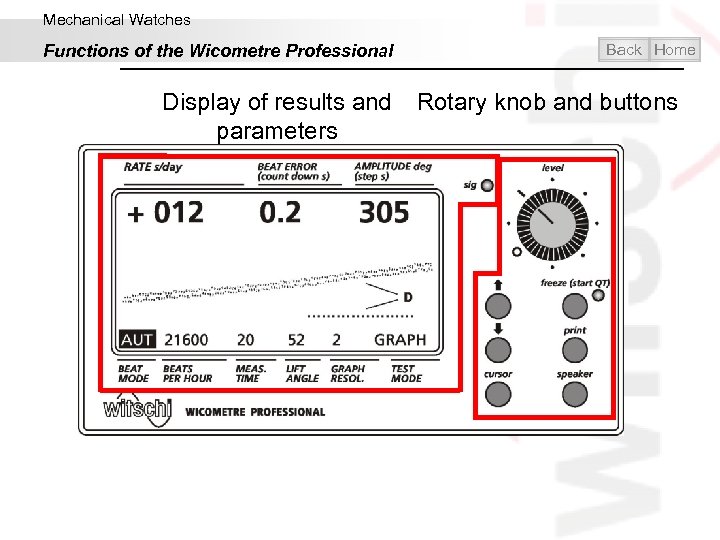Image resolution: width=720 pixels, height=540 pixels.
Task: Click the Mechanical Watches header text
Action: (117, 20)
